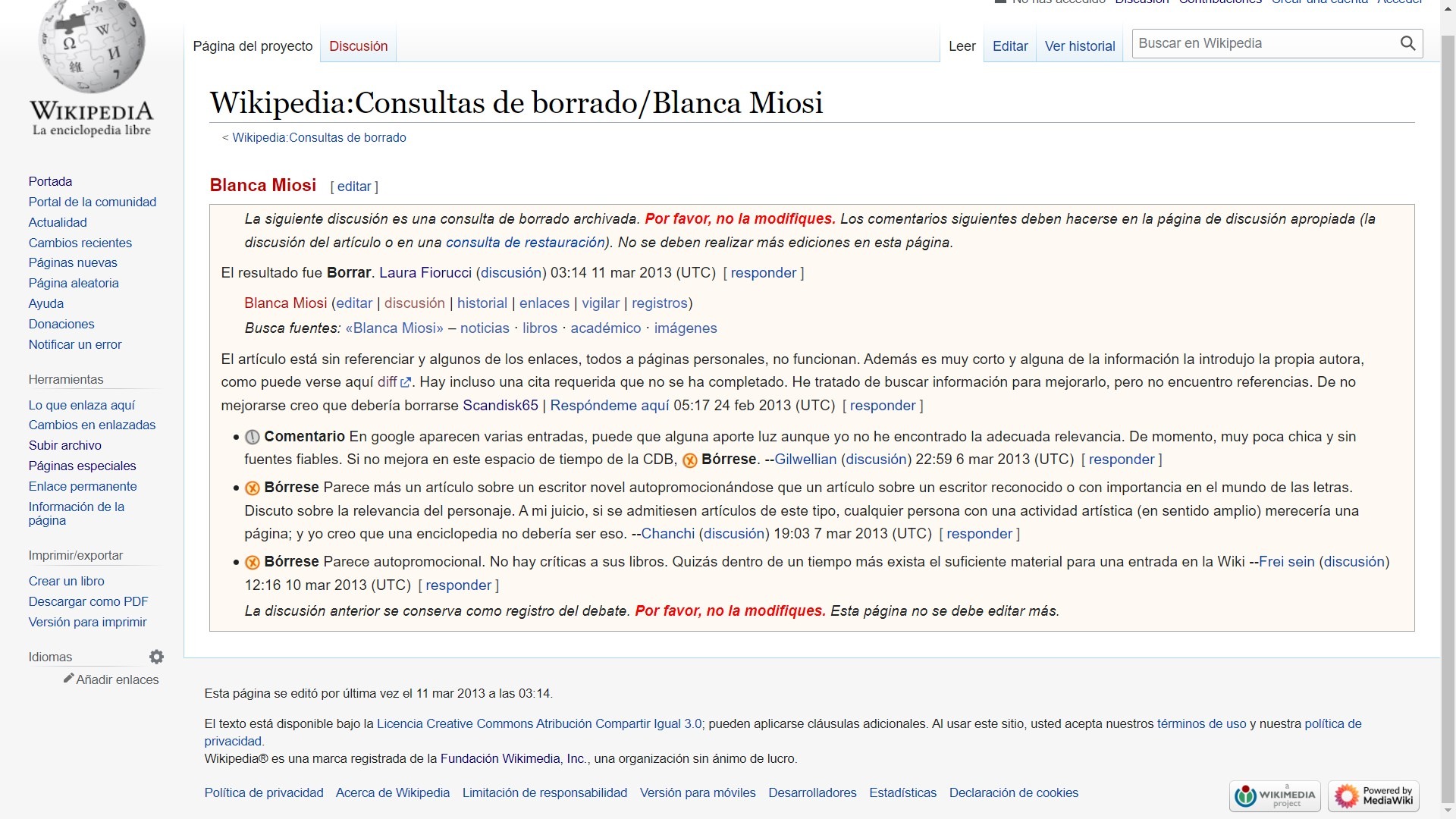The image size is (1456, 819).
Task: Click the Wikimedia project badge
Action: click(x=1275, y=796)
